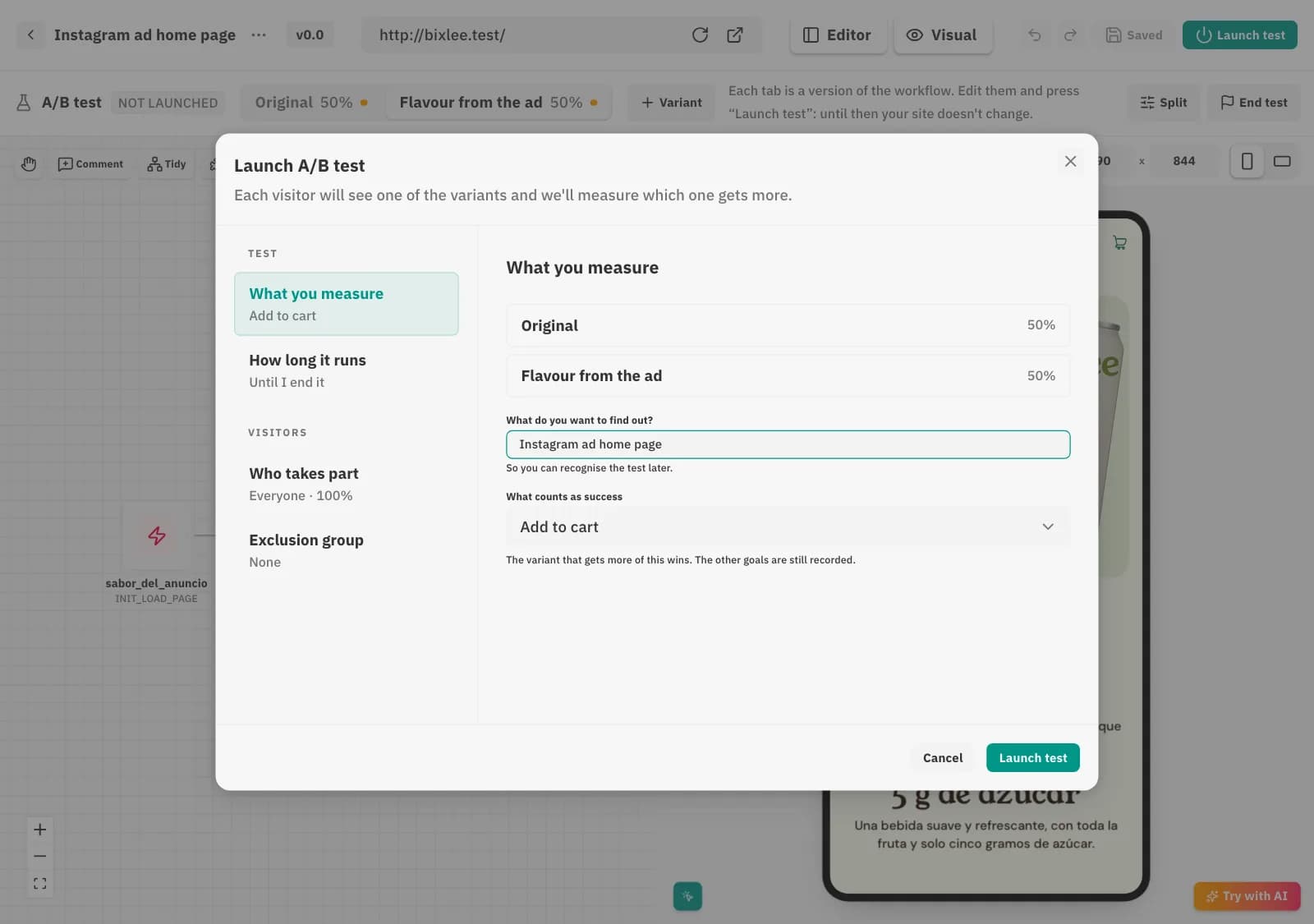Image resolution: width=1314 pixels, height=924 pixels.
Task: Click the http://bixlee.test/ URL field
Action: [x=526, y=35]
